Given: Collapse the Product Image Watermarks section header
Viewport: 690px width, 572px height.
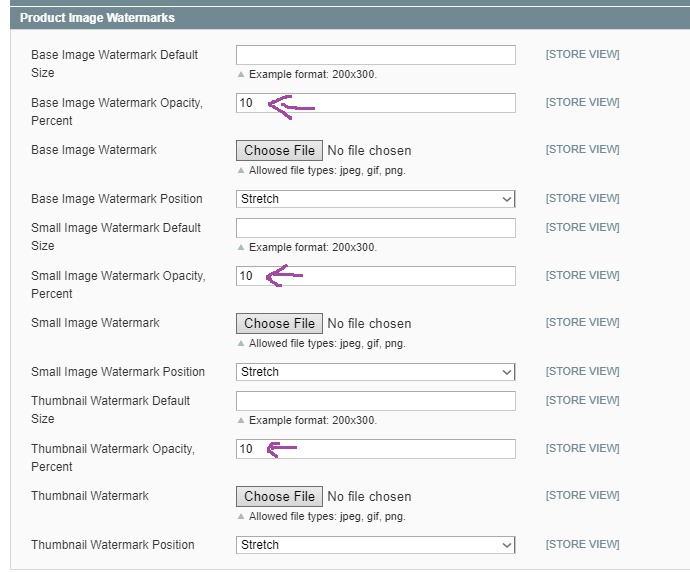Looking at the screenshot, I should [x=97, y=18].
